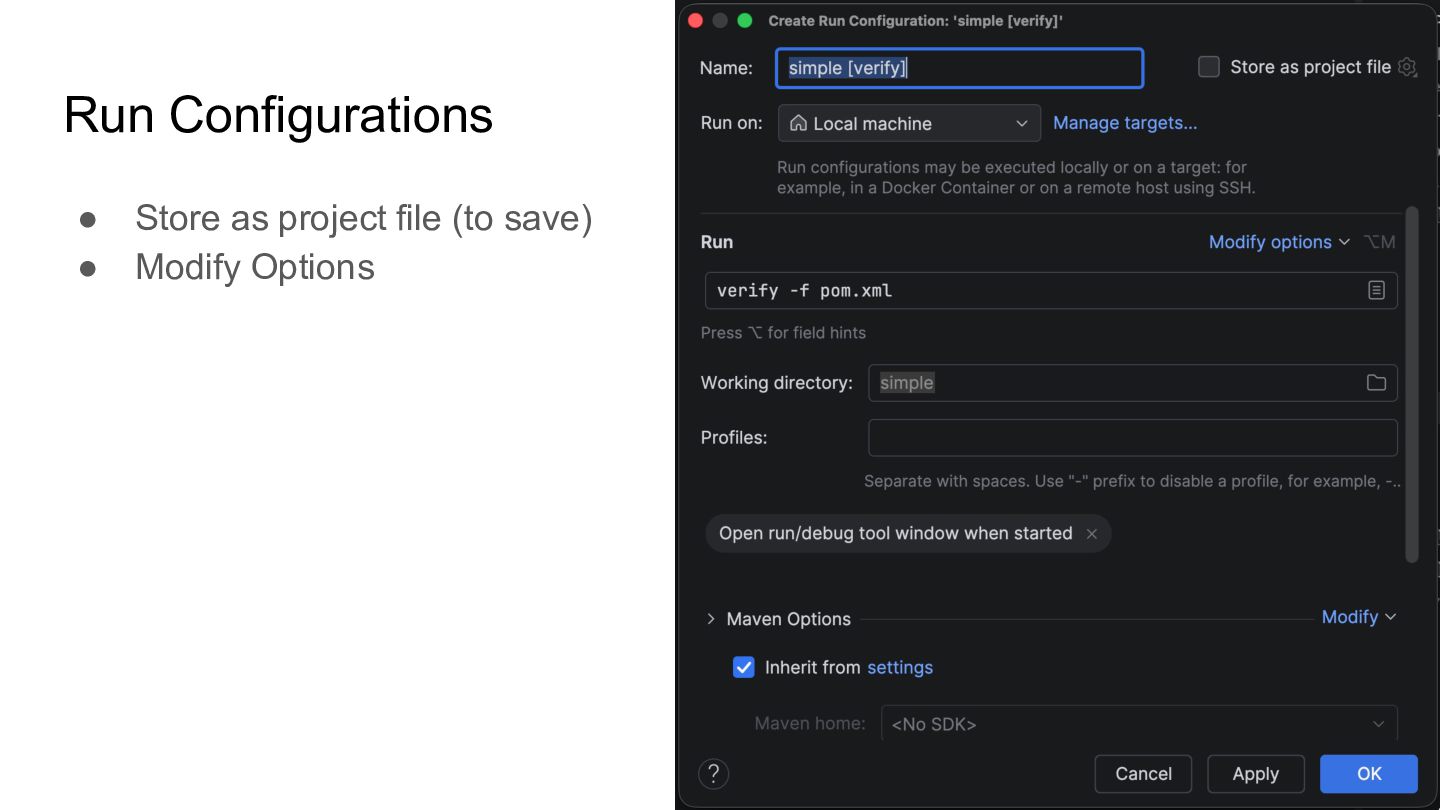Click the dialog's vertical scrollbar
This screenshot has height=810, width=1440.
[x=1412, y=385]
